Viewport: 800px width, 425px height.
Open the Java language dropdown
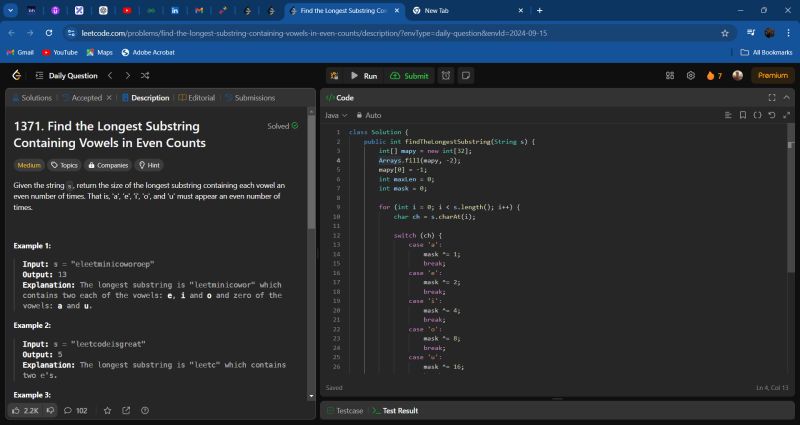pyautogui.click(x=336, y=115)
